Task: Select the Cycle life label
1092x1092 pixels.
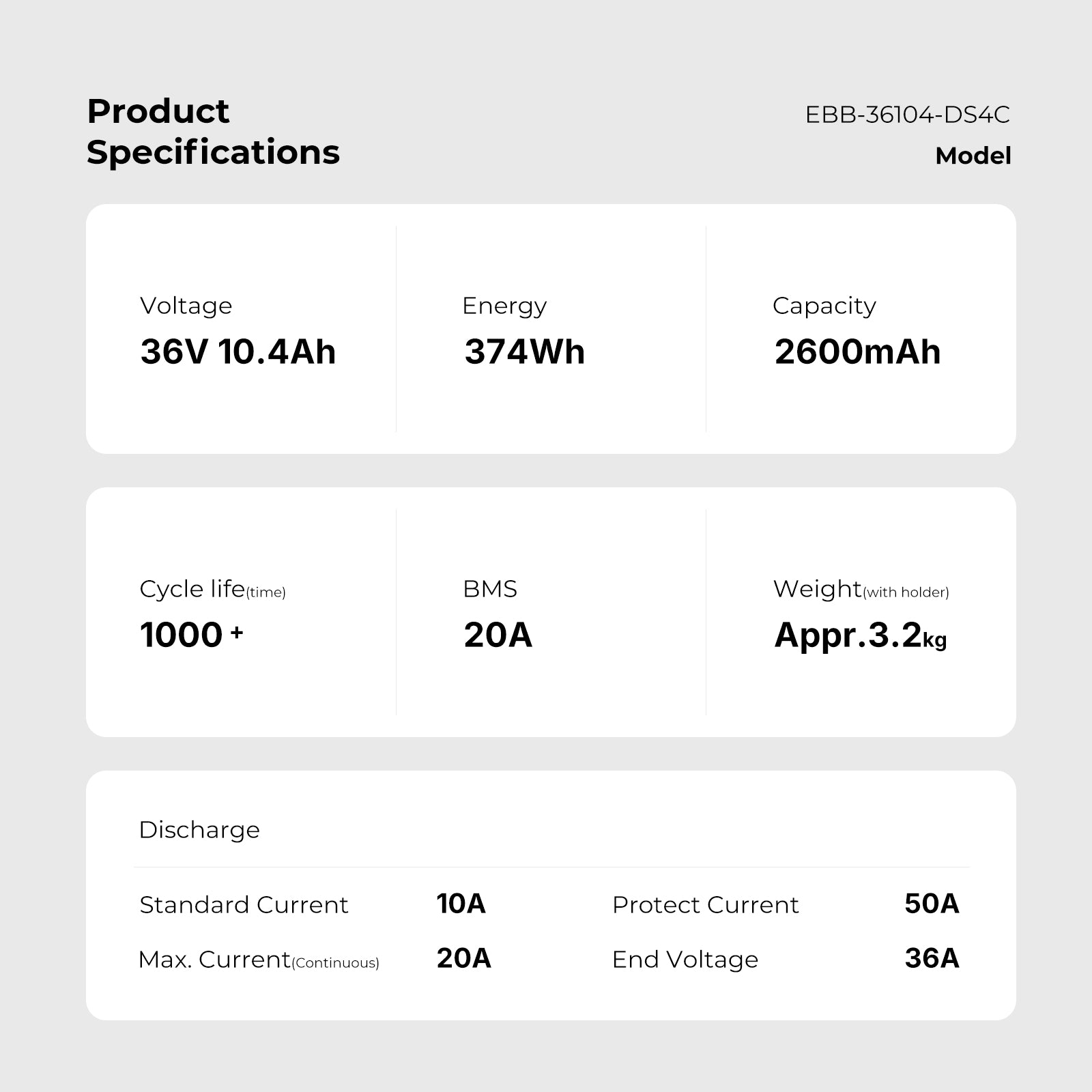Action: point(212,589)
